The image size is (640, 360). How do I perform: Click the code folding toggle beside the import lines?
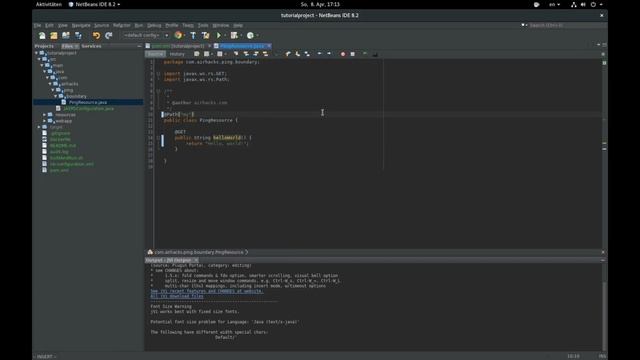pyautogui.click(x=158, y=74)
